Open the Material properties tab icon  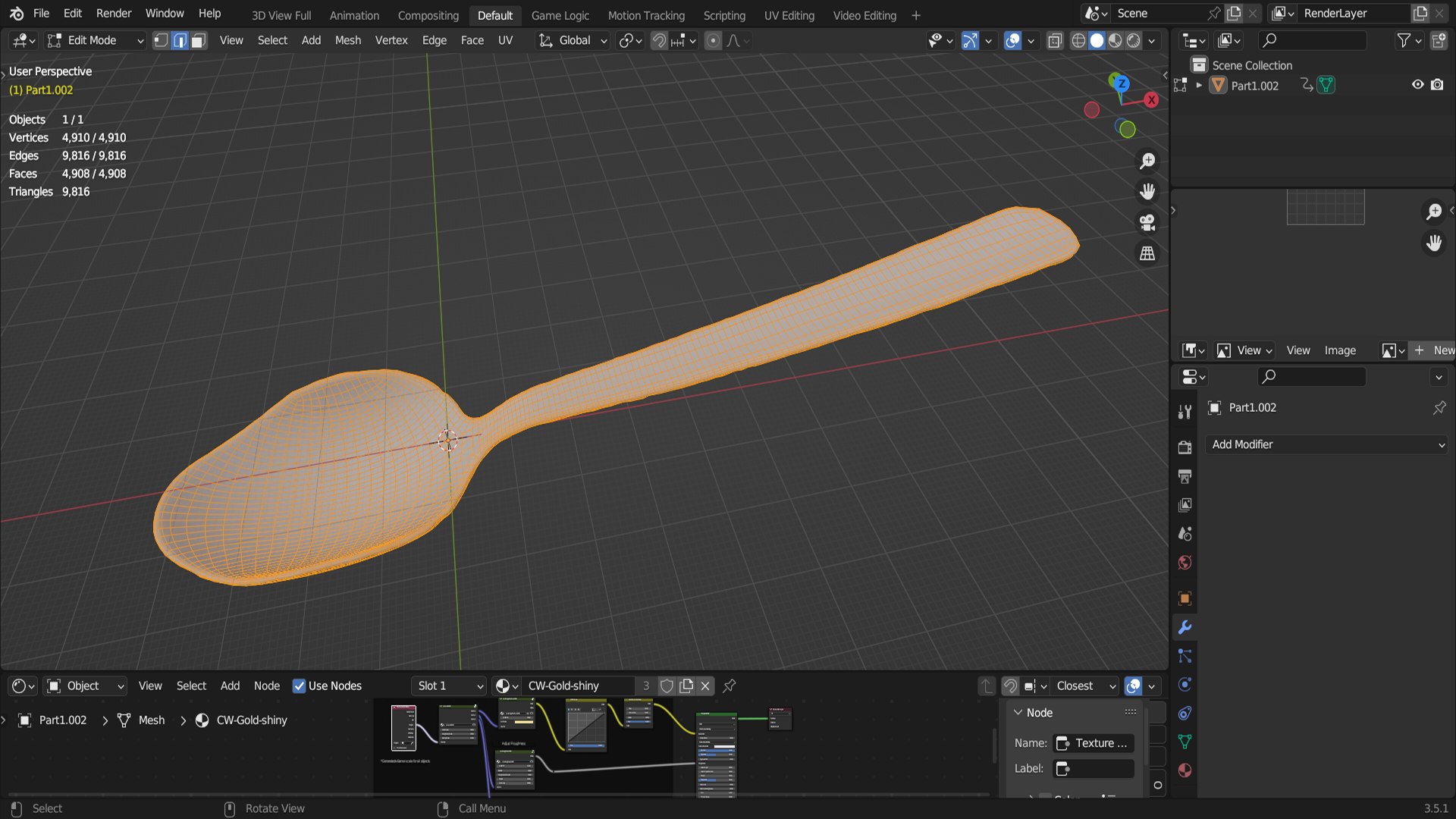(1185, 770)
